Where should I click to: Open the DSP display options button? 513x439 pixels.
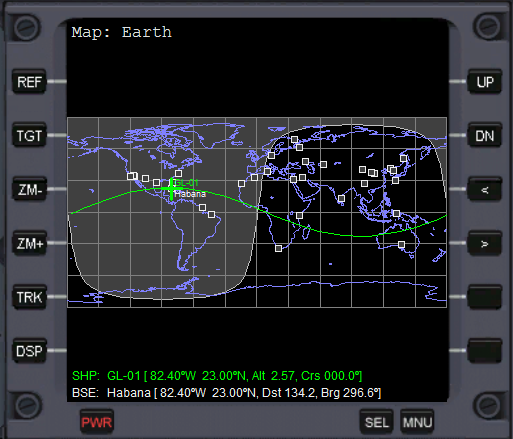click(29, 351)
